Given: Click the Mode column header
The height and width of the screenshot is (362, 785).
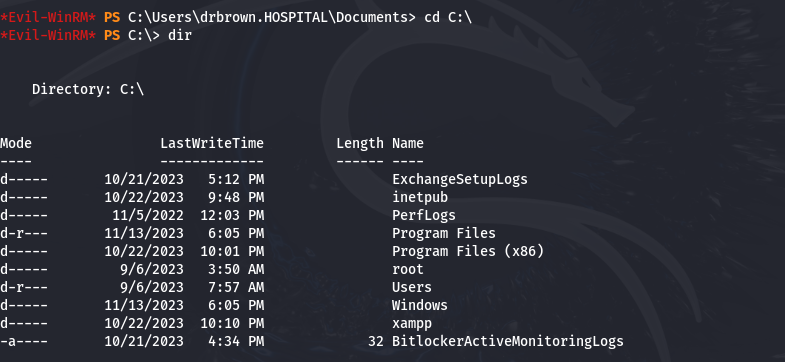Looking at the screenshot, I should click(x=16, y=143).
